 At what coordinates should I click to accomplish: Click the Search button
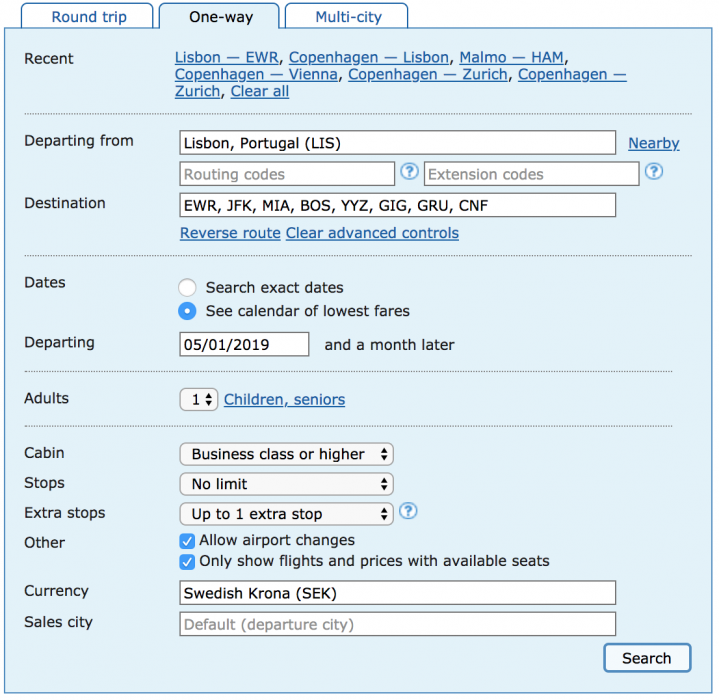click(647, 658)
